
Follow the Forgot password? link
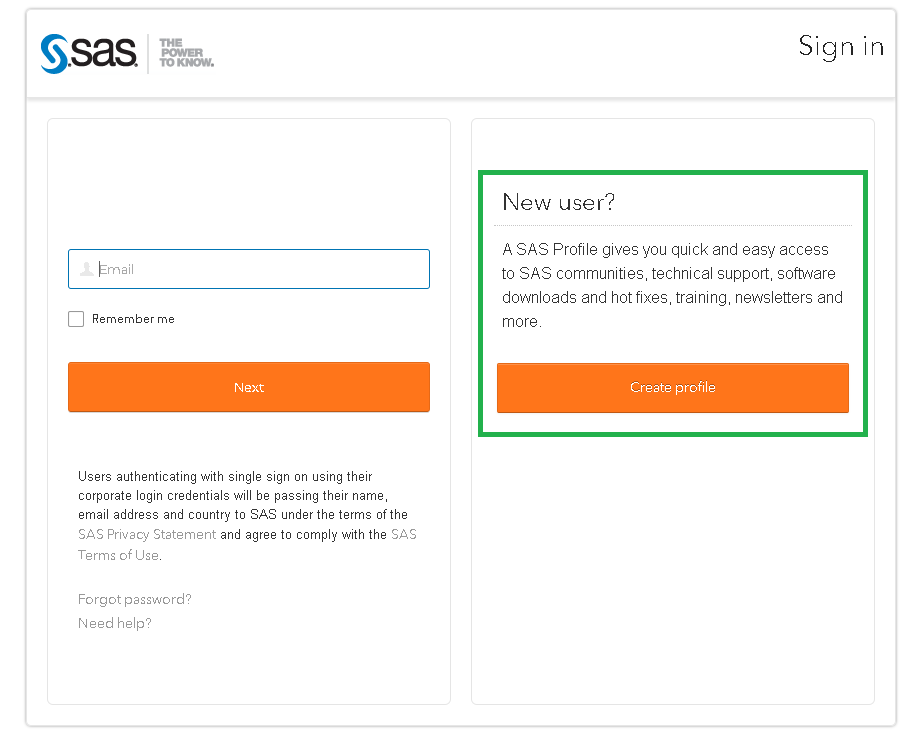[134, 599]
